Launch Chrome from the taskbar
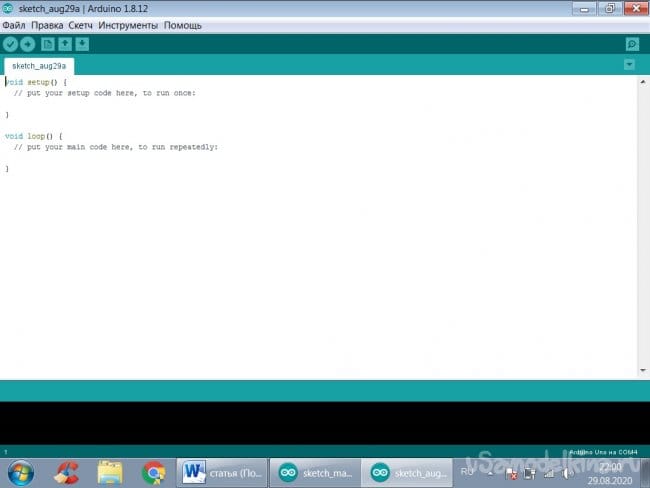The image size is (650, 488). (x=153, y=472)
